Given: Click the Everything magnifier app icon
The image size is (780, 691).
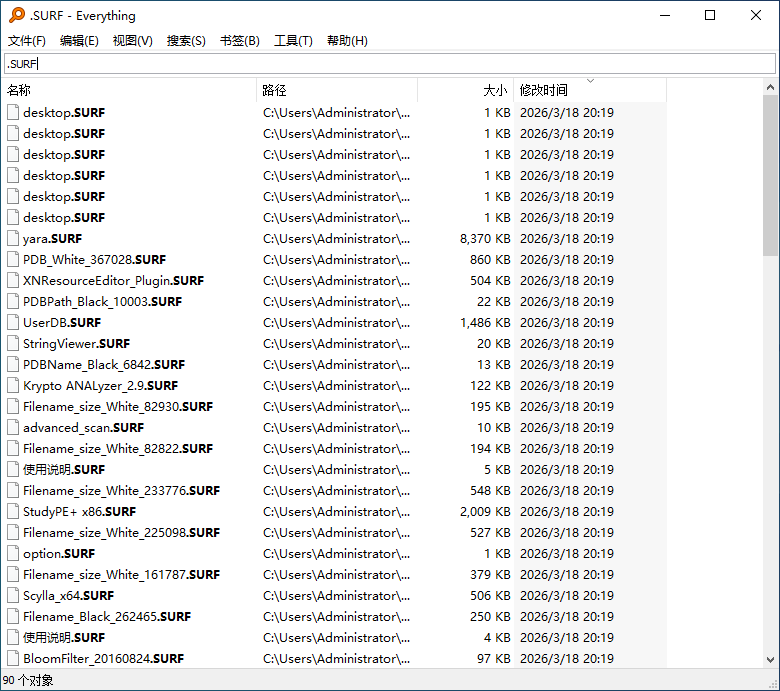Looking at the screenshot, I should (x=16, y=15).
